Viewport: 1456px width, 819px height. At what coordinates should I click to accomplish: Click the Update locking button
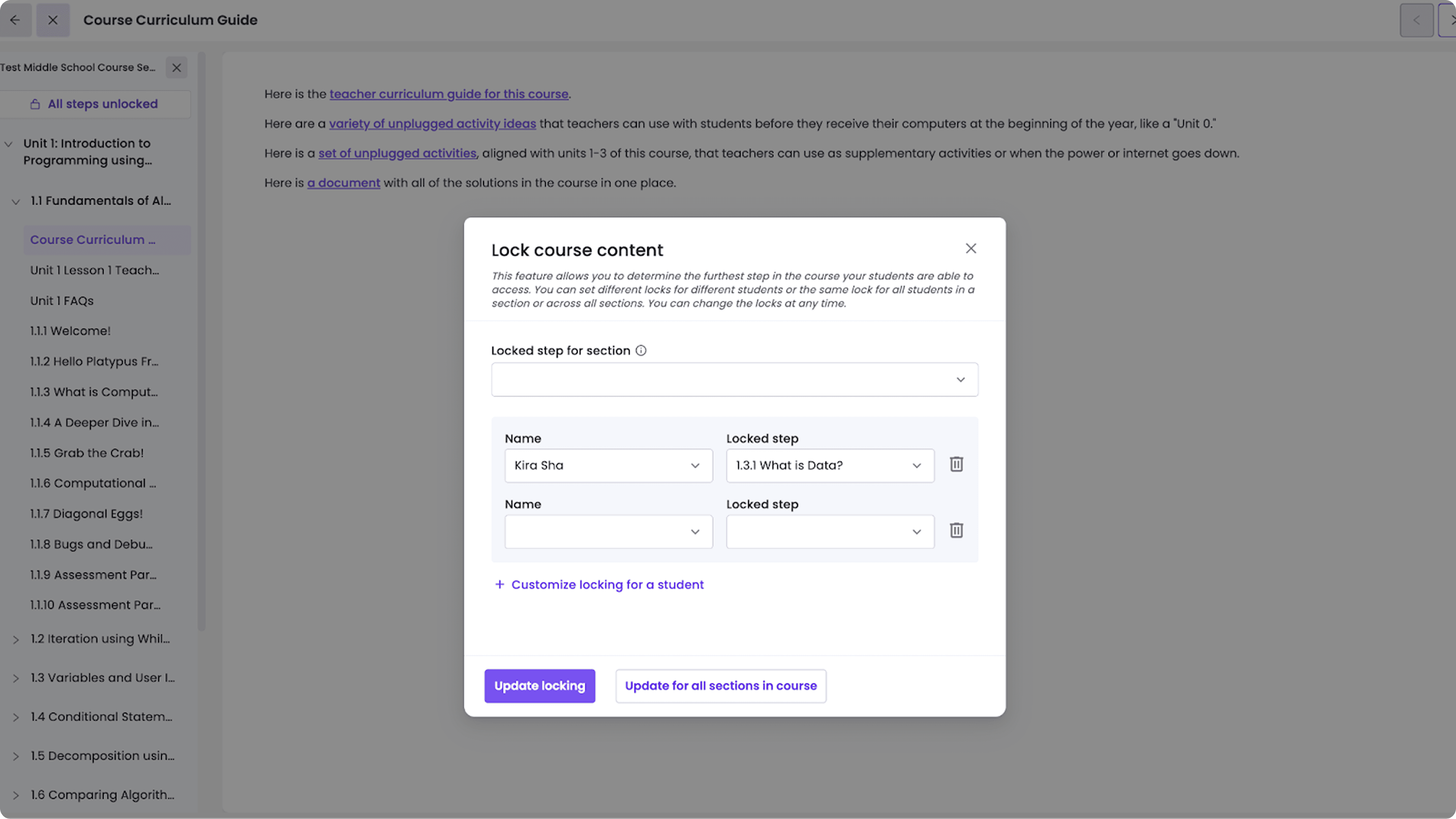pyautogui.click(x=539, y=686)
